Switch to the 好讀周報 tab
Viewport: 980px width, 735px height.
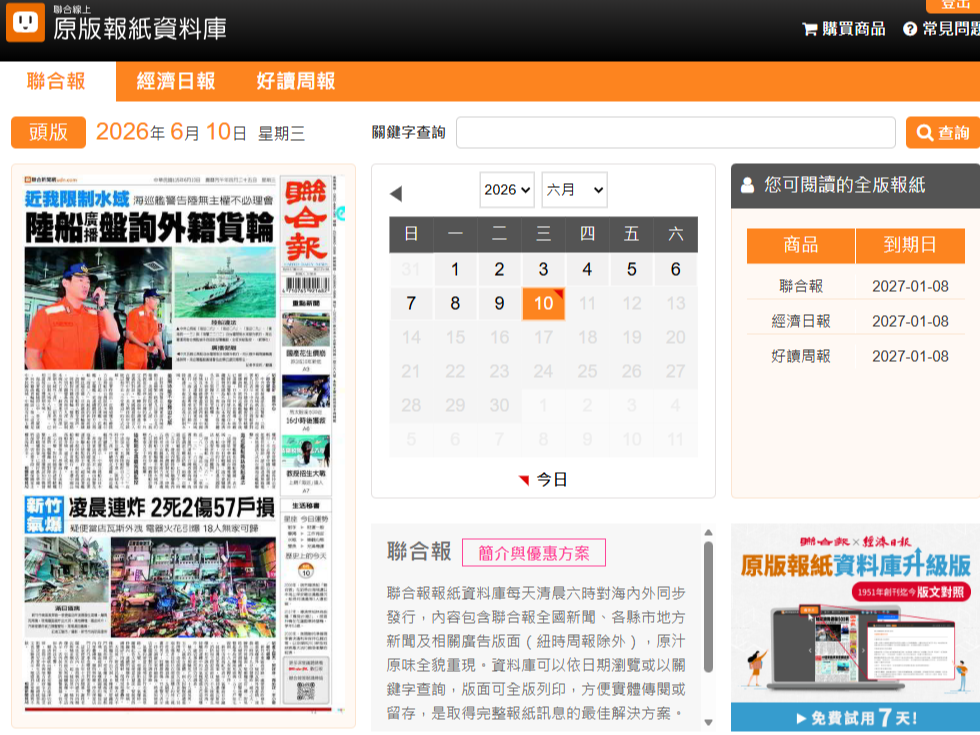coord(296,81)
